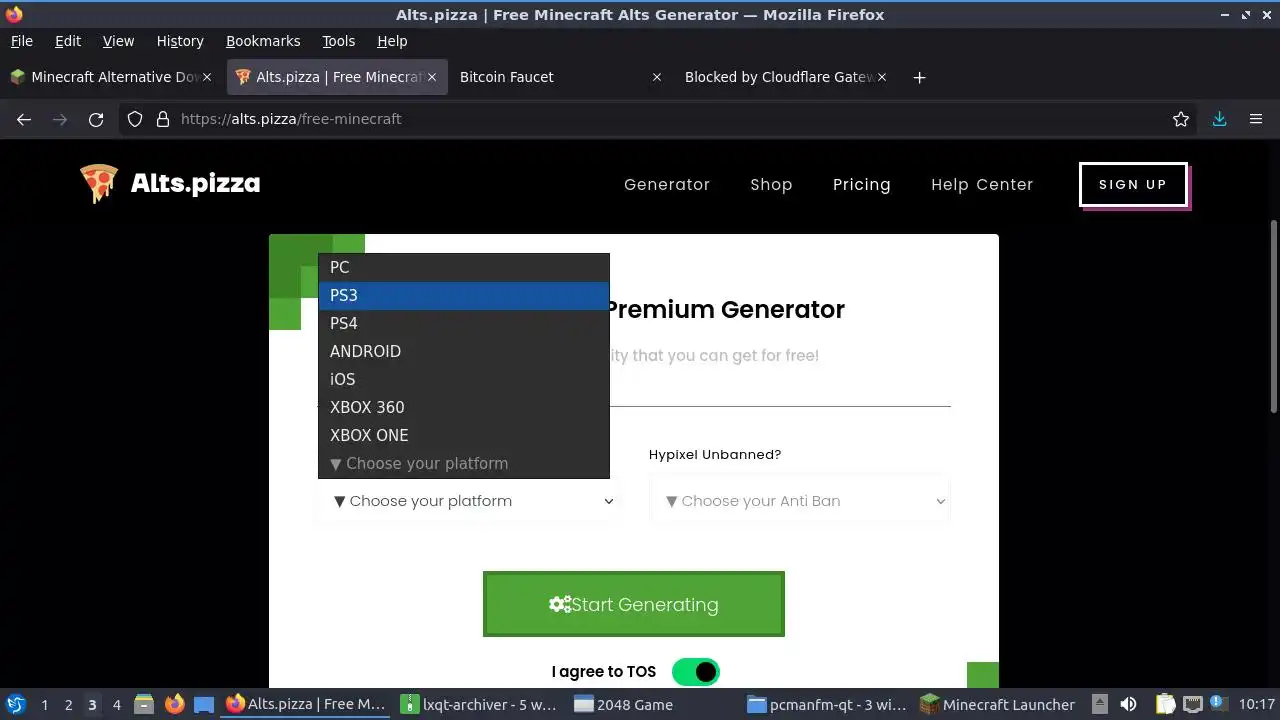The width and height of the screenshot is (1280, 720).
Task: Open the volume speaker icon in tray
Action: pos(1128,704)
